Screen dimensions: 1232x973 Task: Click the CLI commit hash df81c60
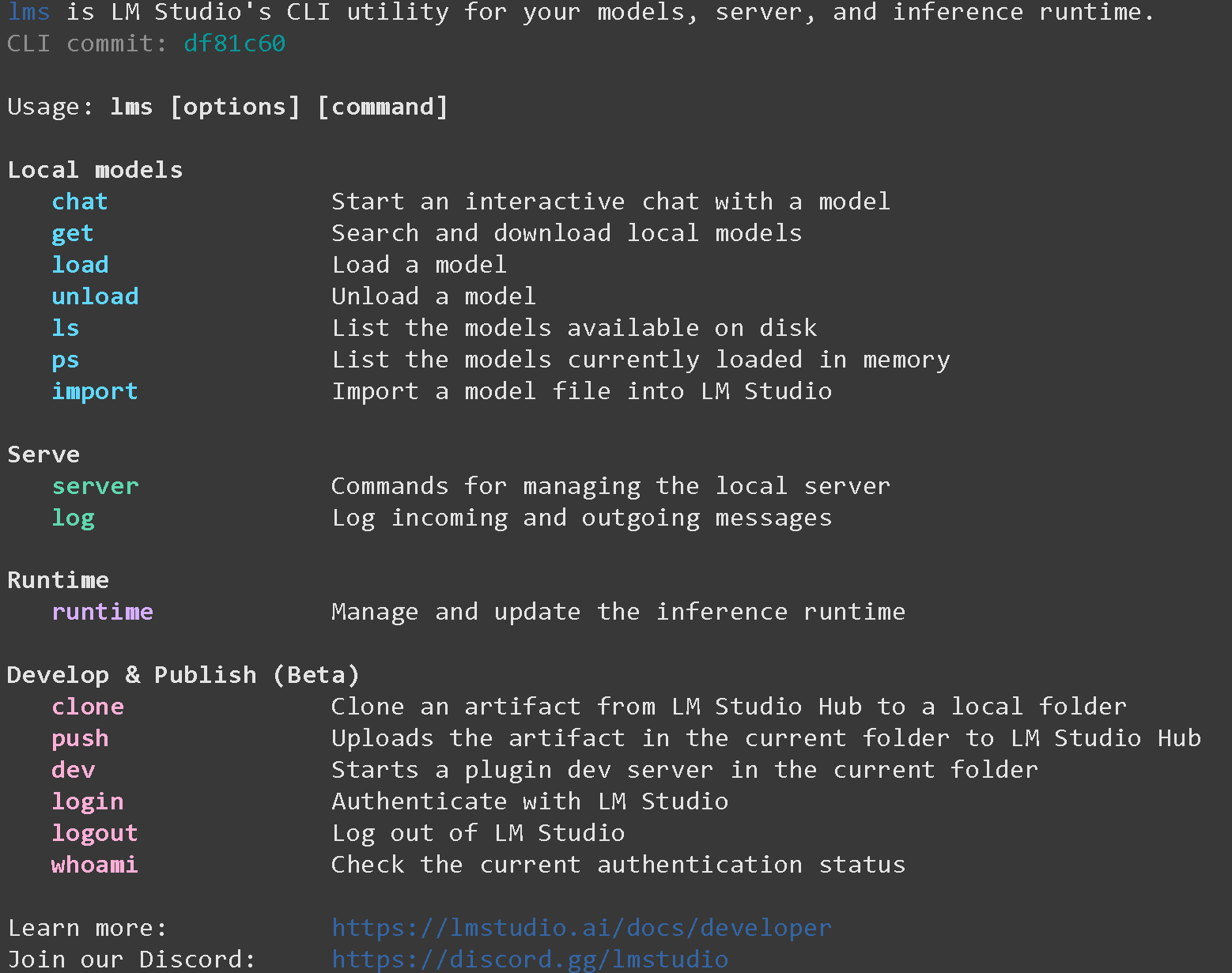coord(234,43)
